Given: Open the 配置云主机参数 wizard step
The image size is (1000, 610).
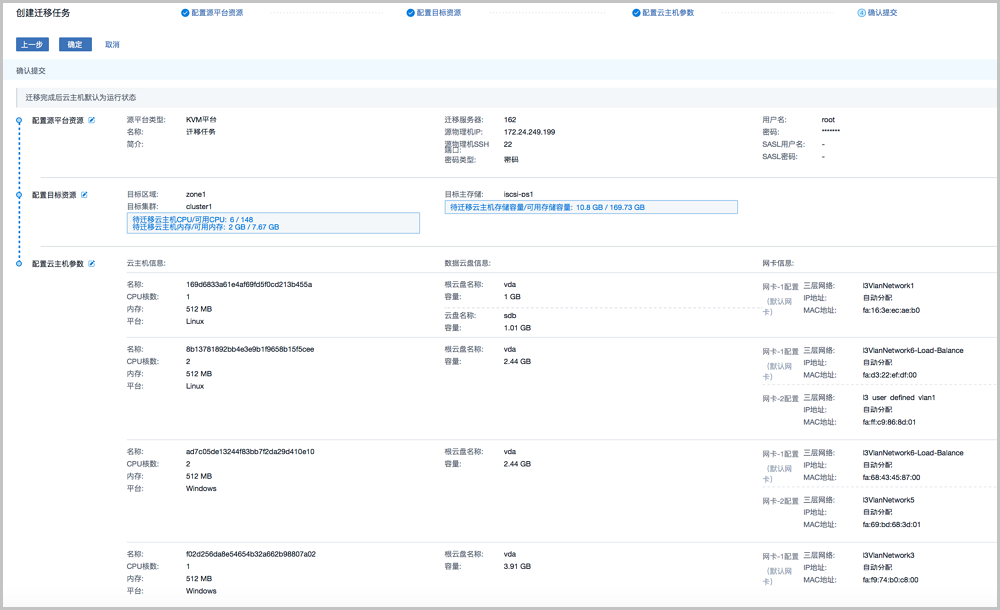Looking at the screenshot, I should [x=668, y=13].
